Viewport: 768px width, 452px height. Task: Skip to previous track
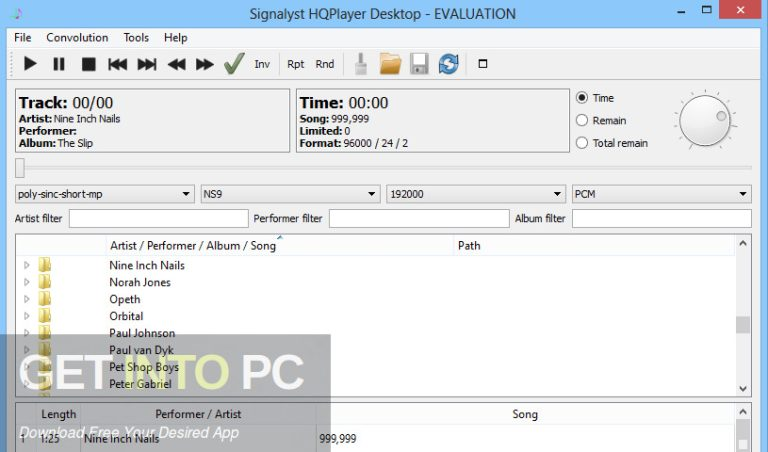[x=118, y=64]
